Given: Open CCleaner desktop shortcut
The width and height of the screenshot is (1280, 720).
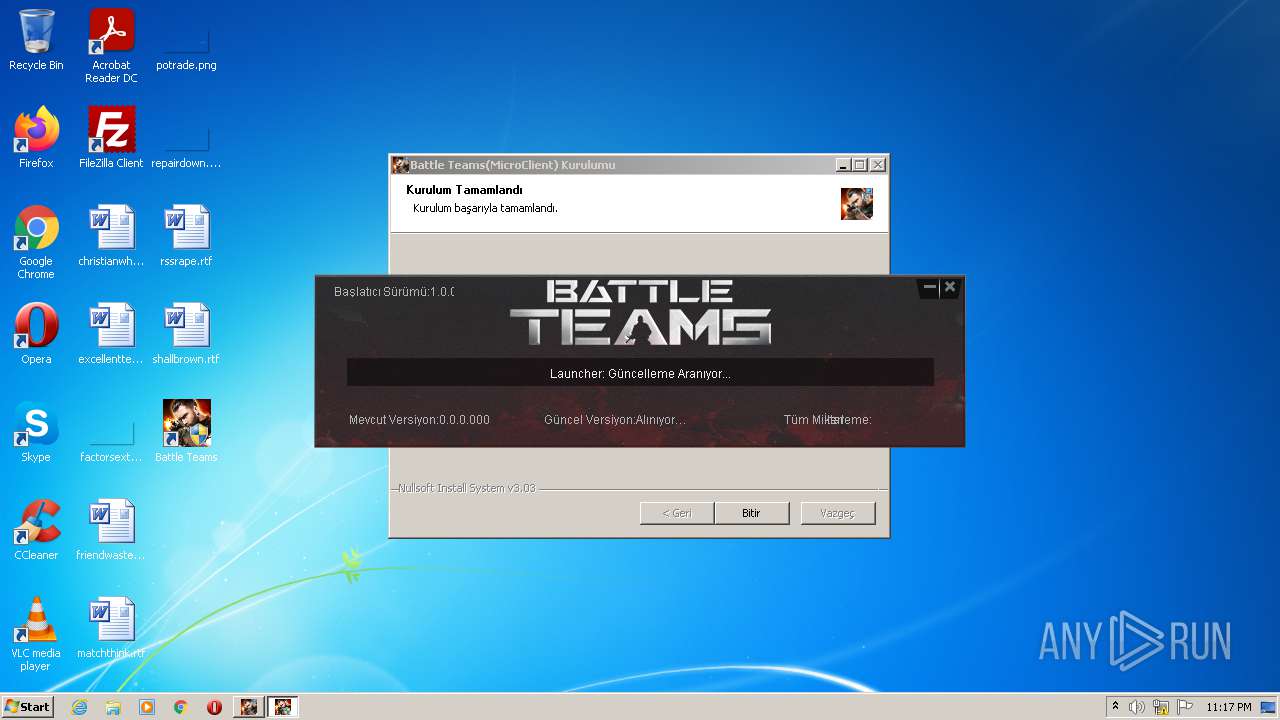Looking at the screenshot, I should 36,530.
